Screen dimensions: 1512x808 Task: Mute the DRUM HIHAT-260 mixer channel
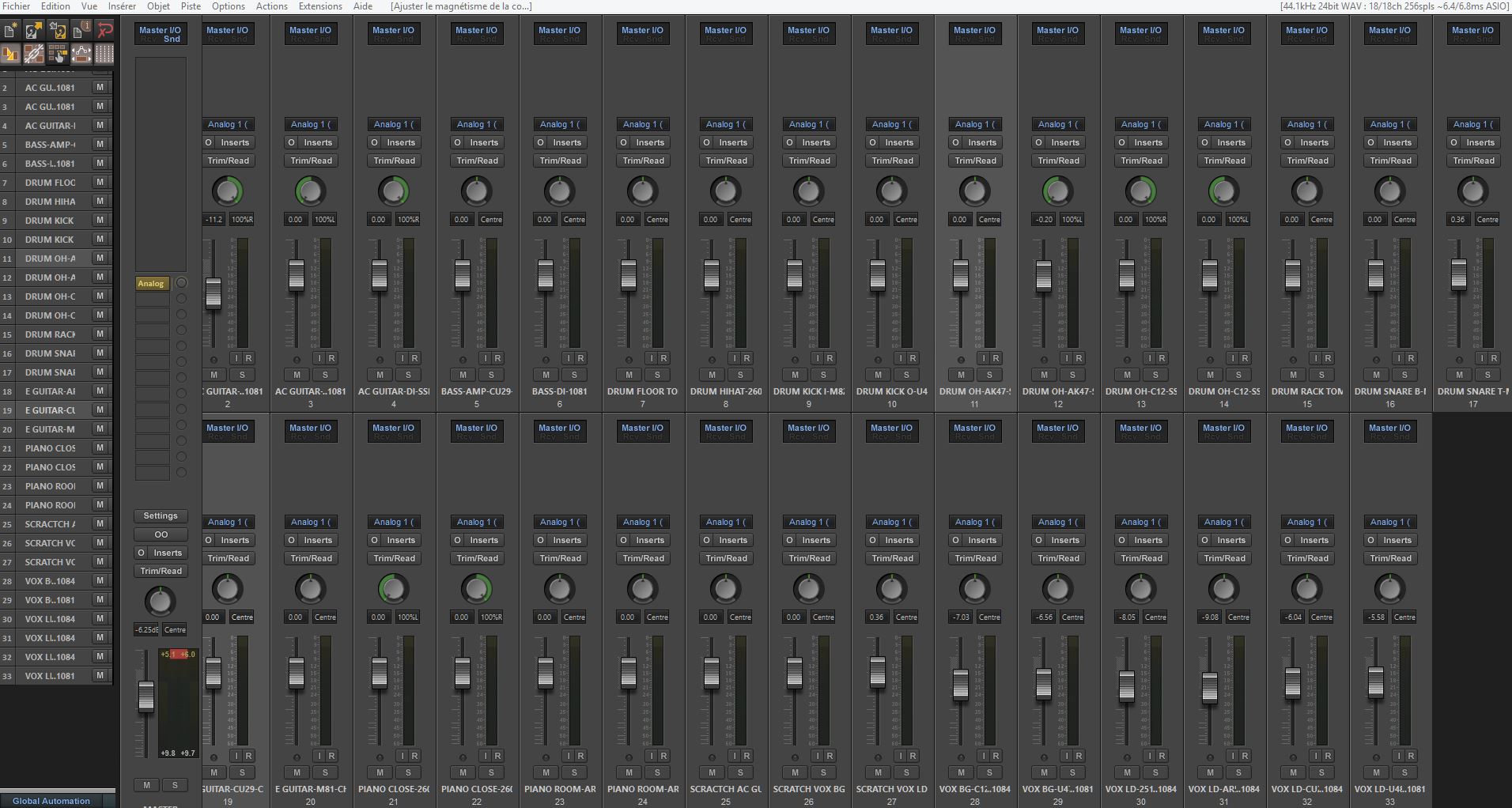712,375
